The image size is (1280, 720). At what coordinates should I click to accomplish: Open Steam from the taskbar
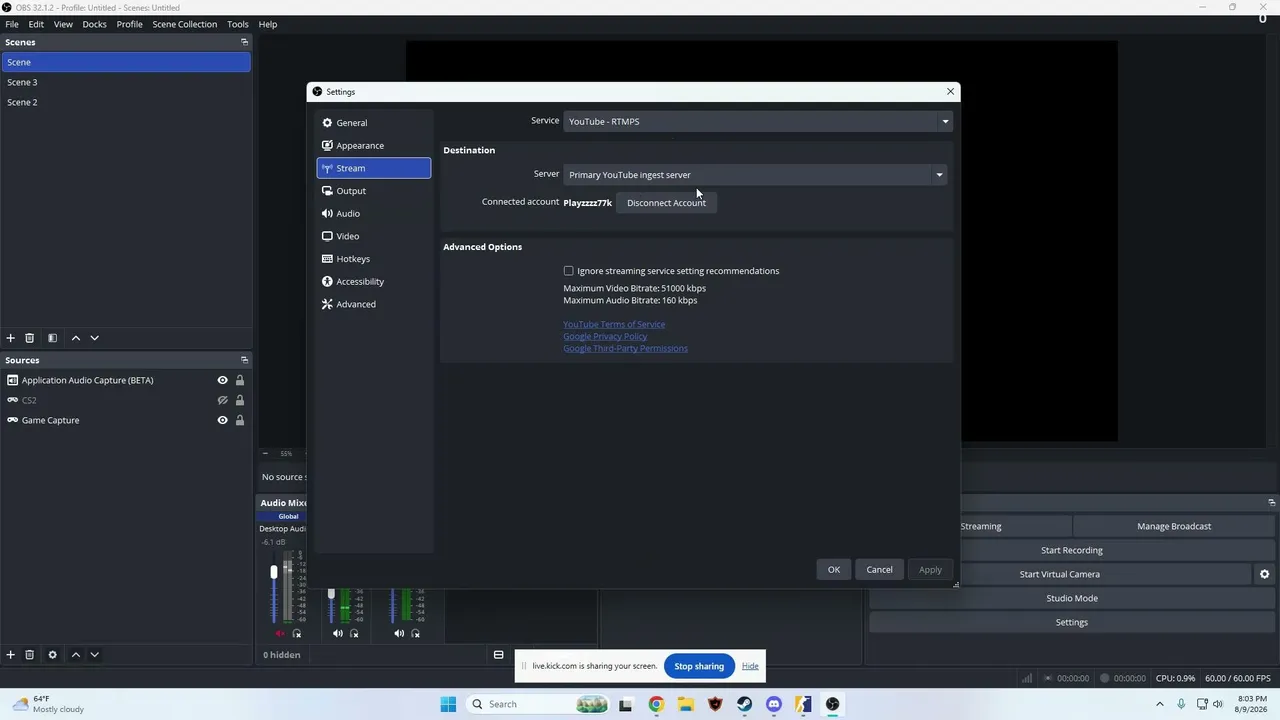tap(744, 704)
